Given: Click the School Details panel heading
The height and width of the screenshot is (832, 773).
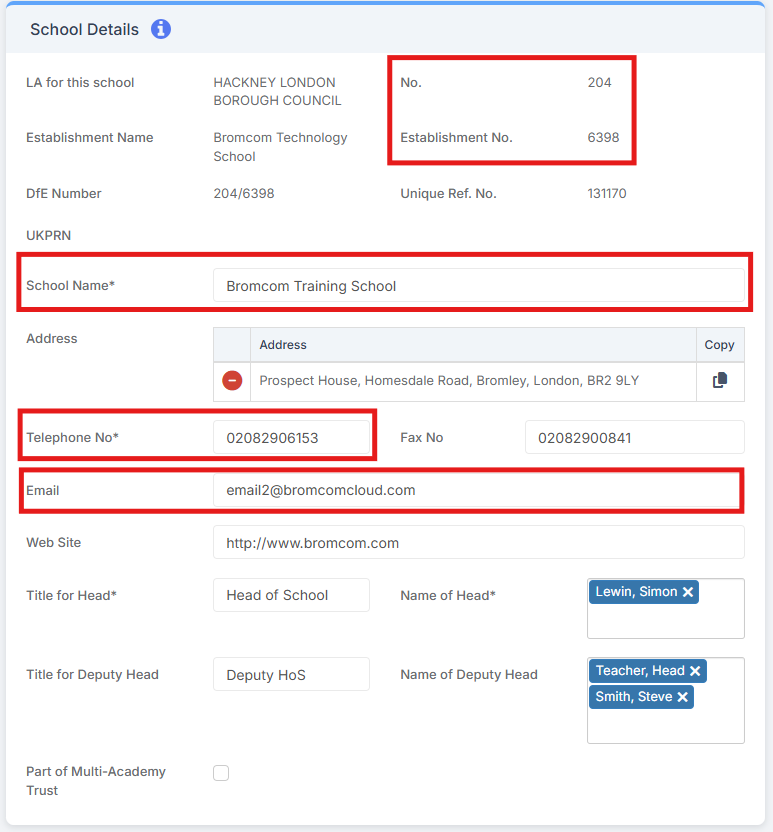Looking at the screenshot, I should pyautogui.click(x=84, y=29).
